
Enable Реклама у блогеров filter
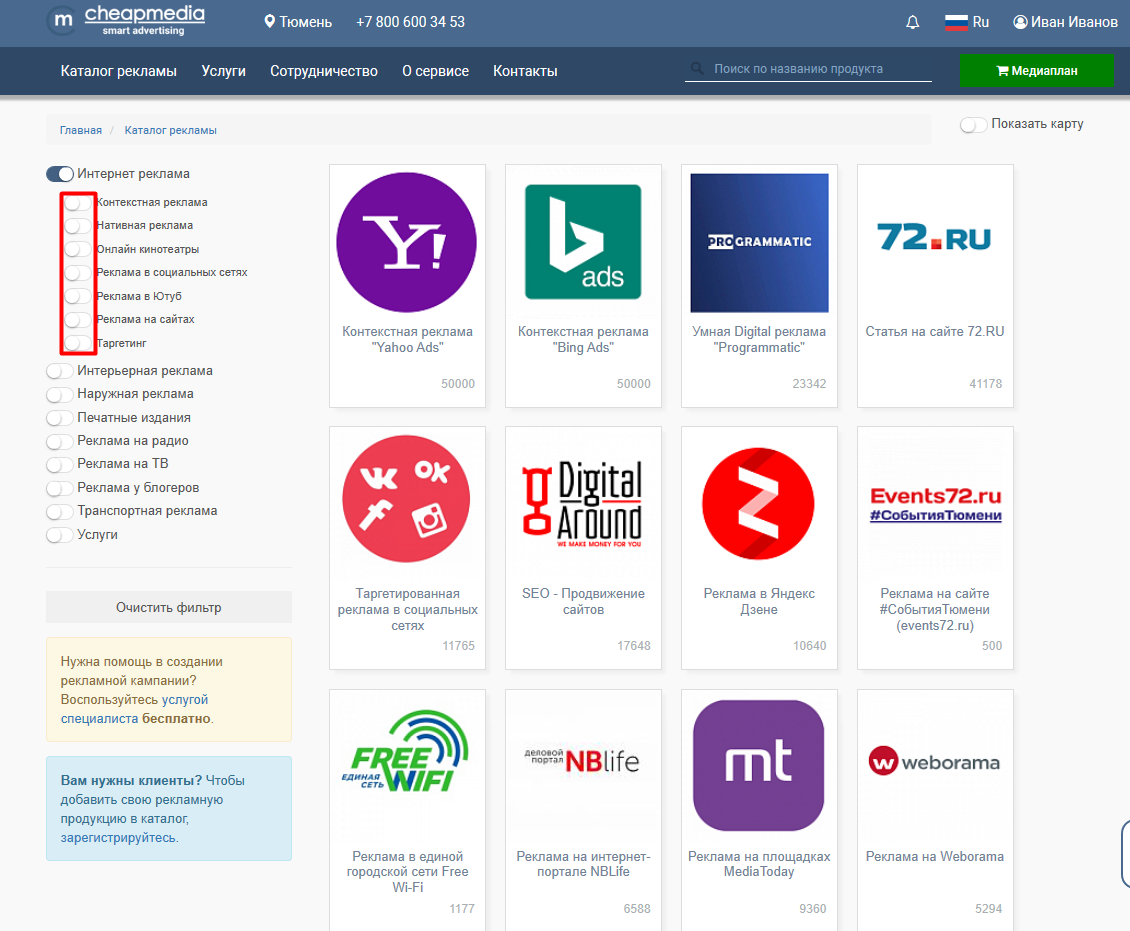point(60,488)
